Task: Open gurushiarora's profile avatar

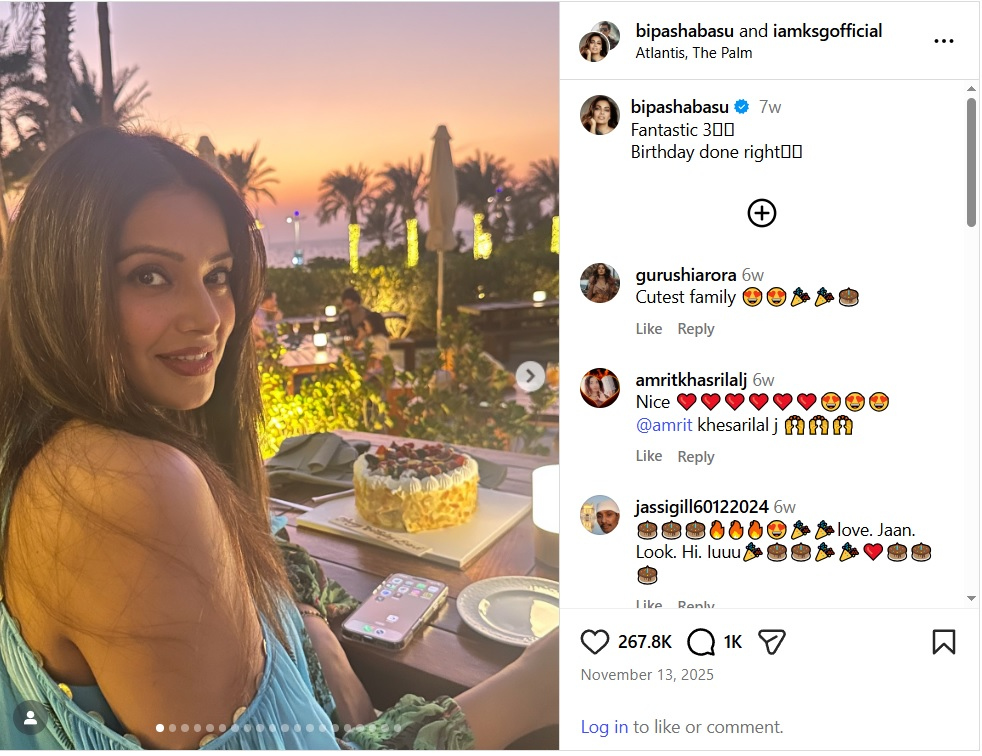Action: 600,283
